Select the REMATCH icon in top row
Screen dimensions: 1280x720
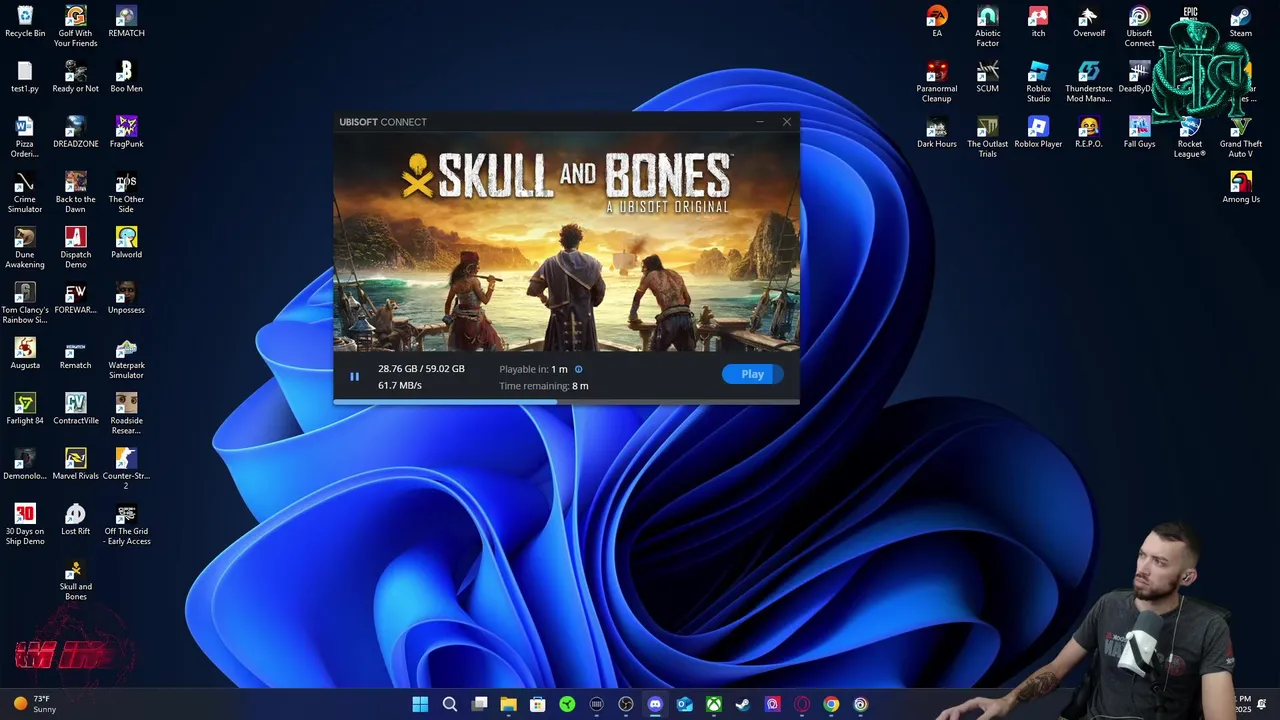[x=126, y=22]
